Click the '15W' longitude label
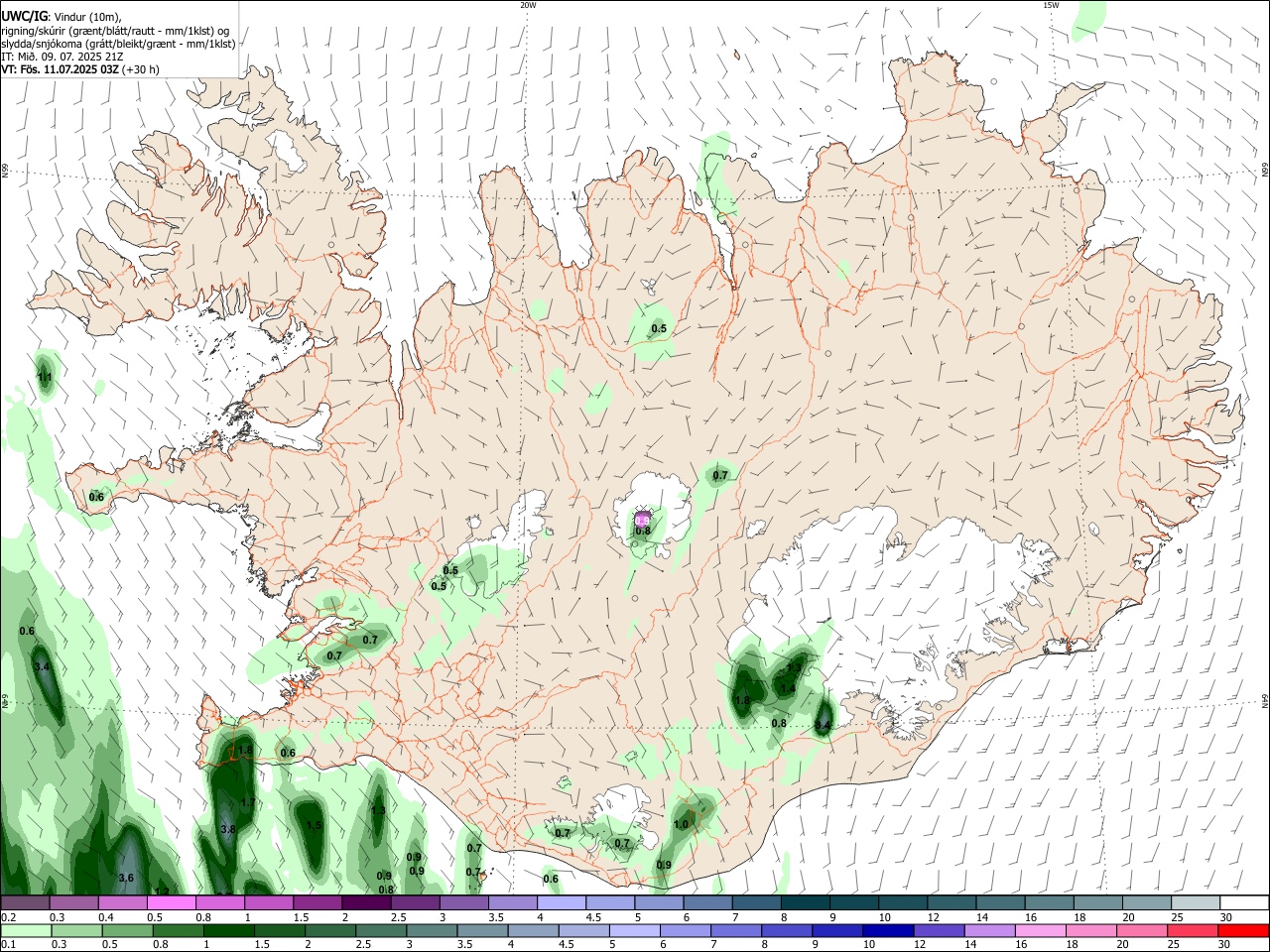 (1051, 5)
